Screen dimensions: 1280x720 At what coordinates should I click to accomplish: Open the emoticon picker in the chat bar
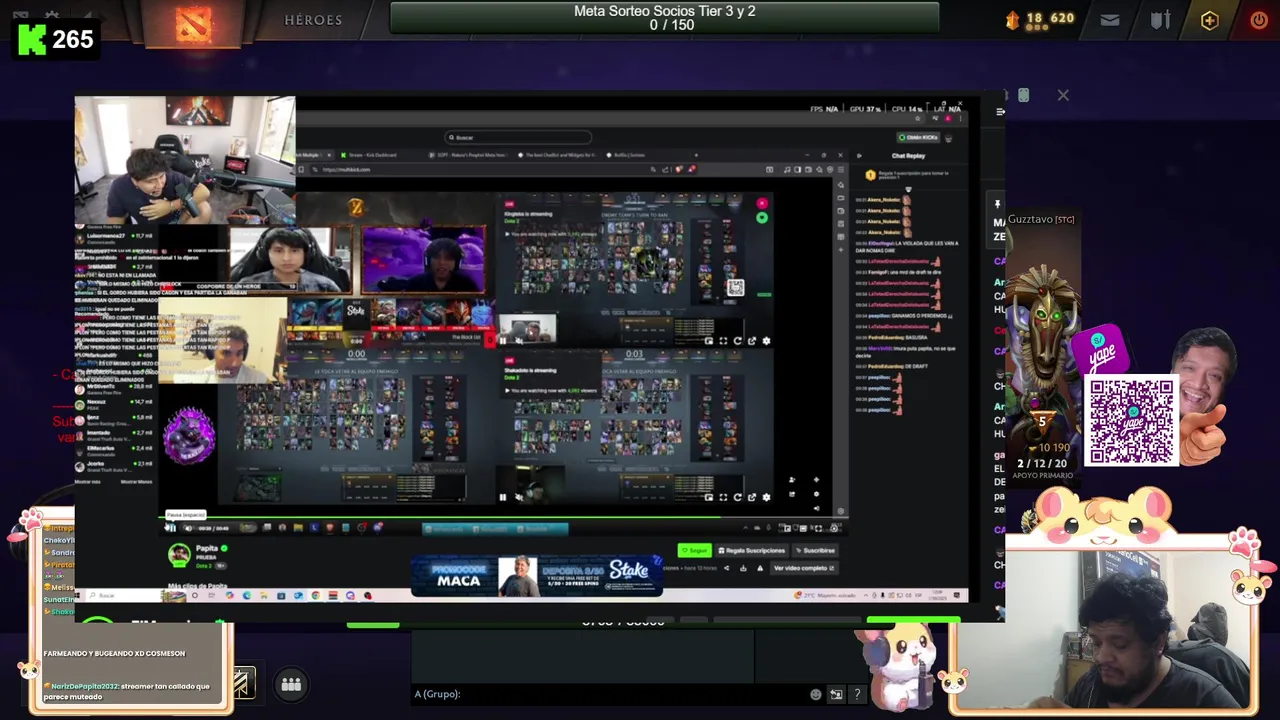[x=816, y=694]
